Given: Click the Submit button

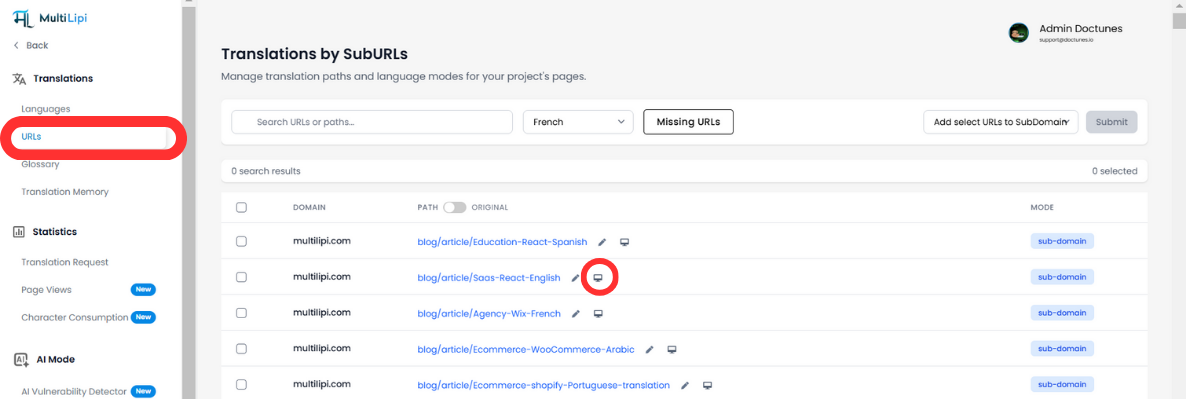Looking at the screenshot, I should coord(1111,122).
